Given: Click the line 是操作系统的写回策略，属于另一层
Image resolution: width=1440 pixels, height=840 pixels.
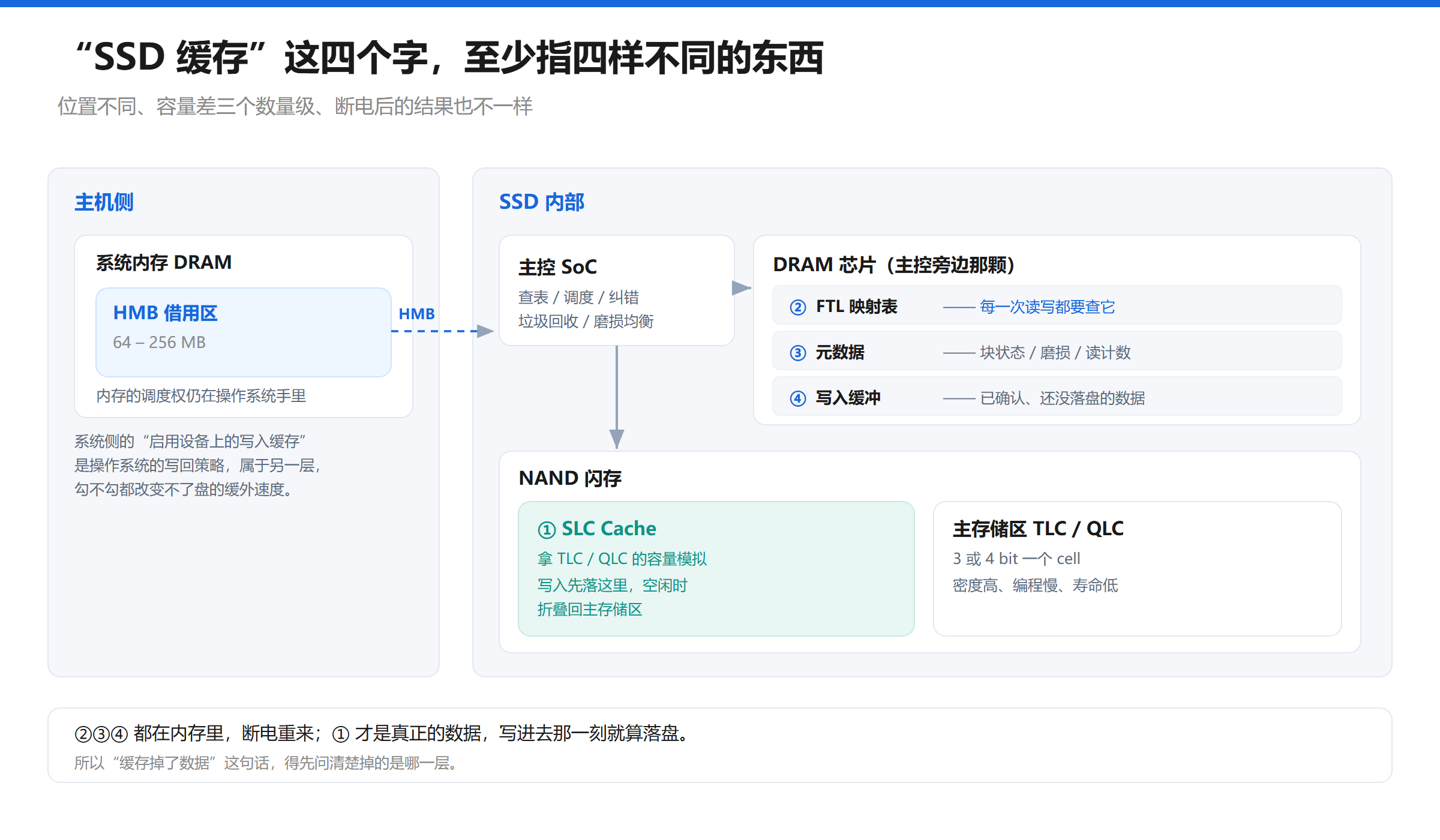Looking at the screenshot, I should click(x=198, y=466).
